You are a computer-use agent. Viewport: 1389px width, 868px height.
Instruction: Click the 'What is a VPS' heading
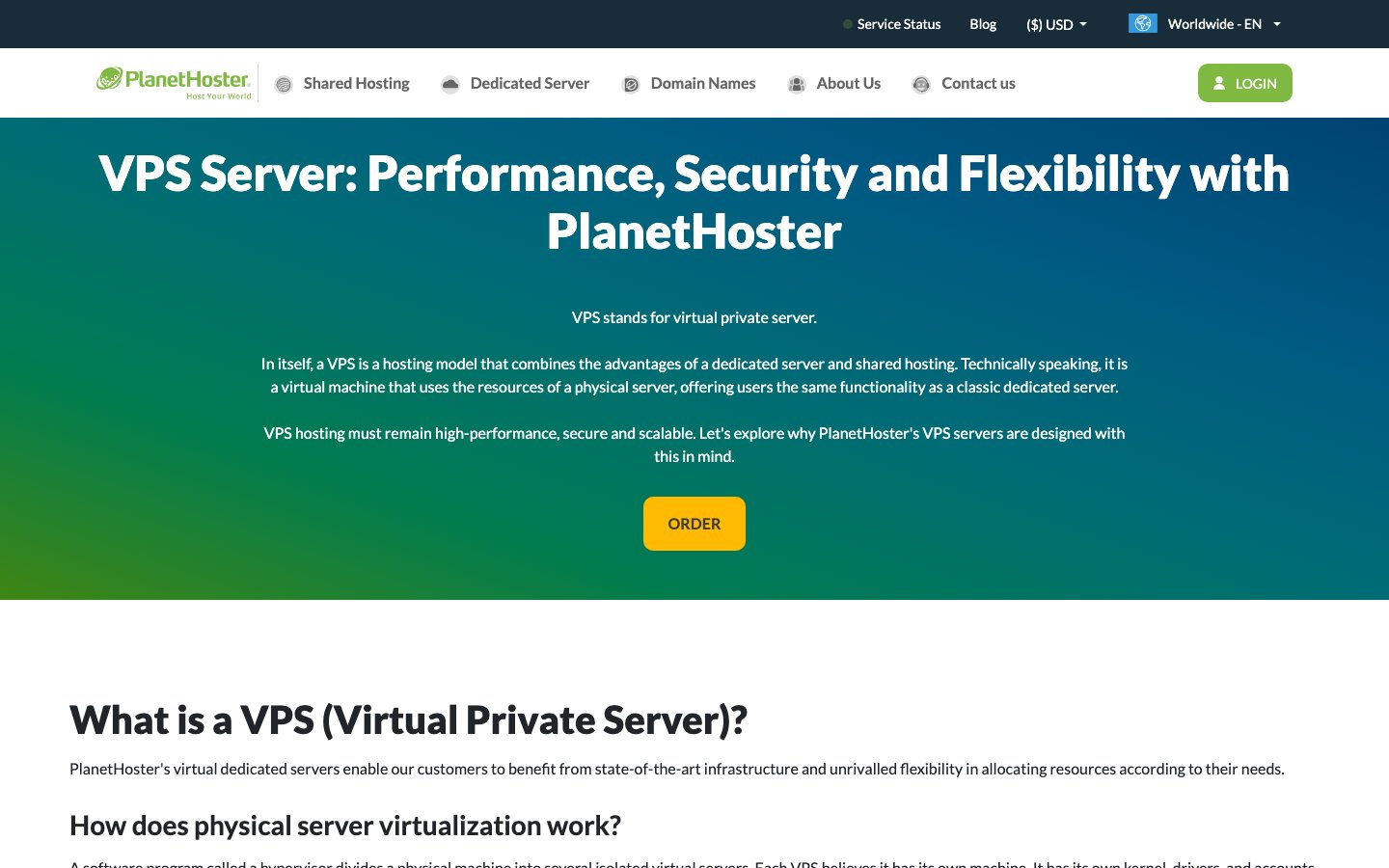tap(409, 720)
